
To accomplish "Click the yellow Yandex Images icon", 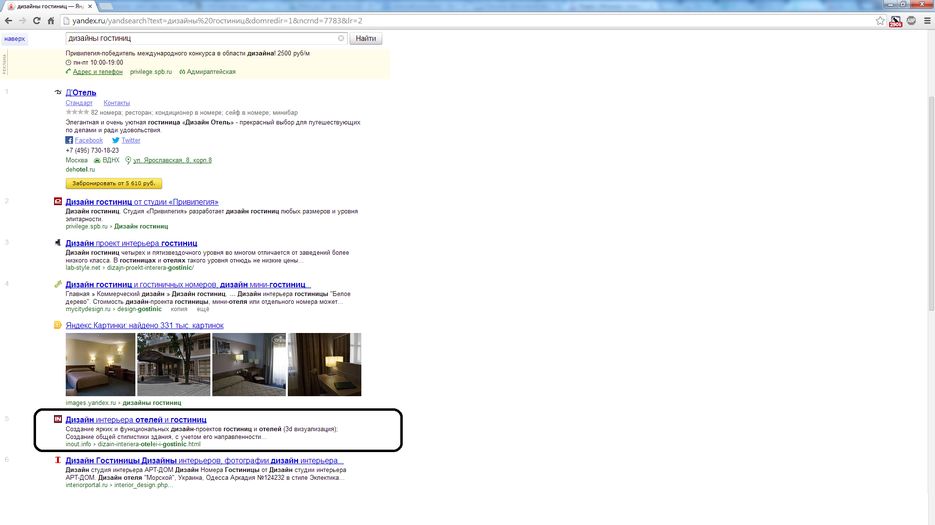I will (x=58, y=325).
